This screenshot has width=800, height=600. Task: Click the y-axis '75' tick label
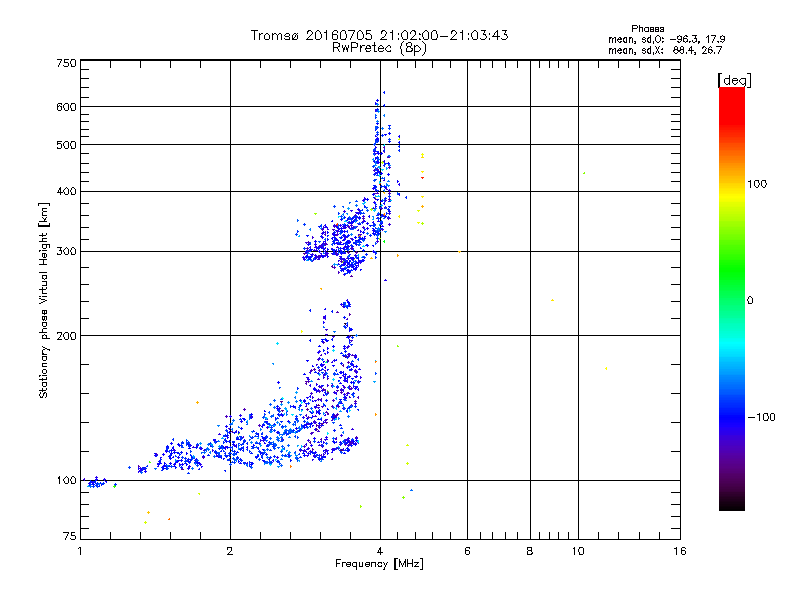70,536
